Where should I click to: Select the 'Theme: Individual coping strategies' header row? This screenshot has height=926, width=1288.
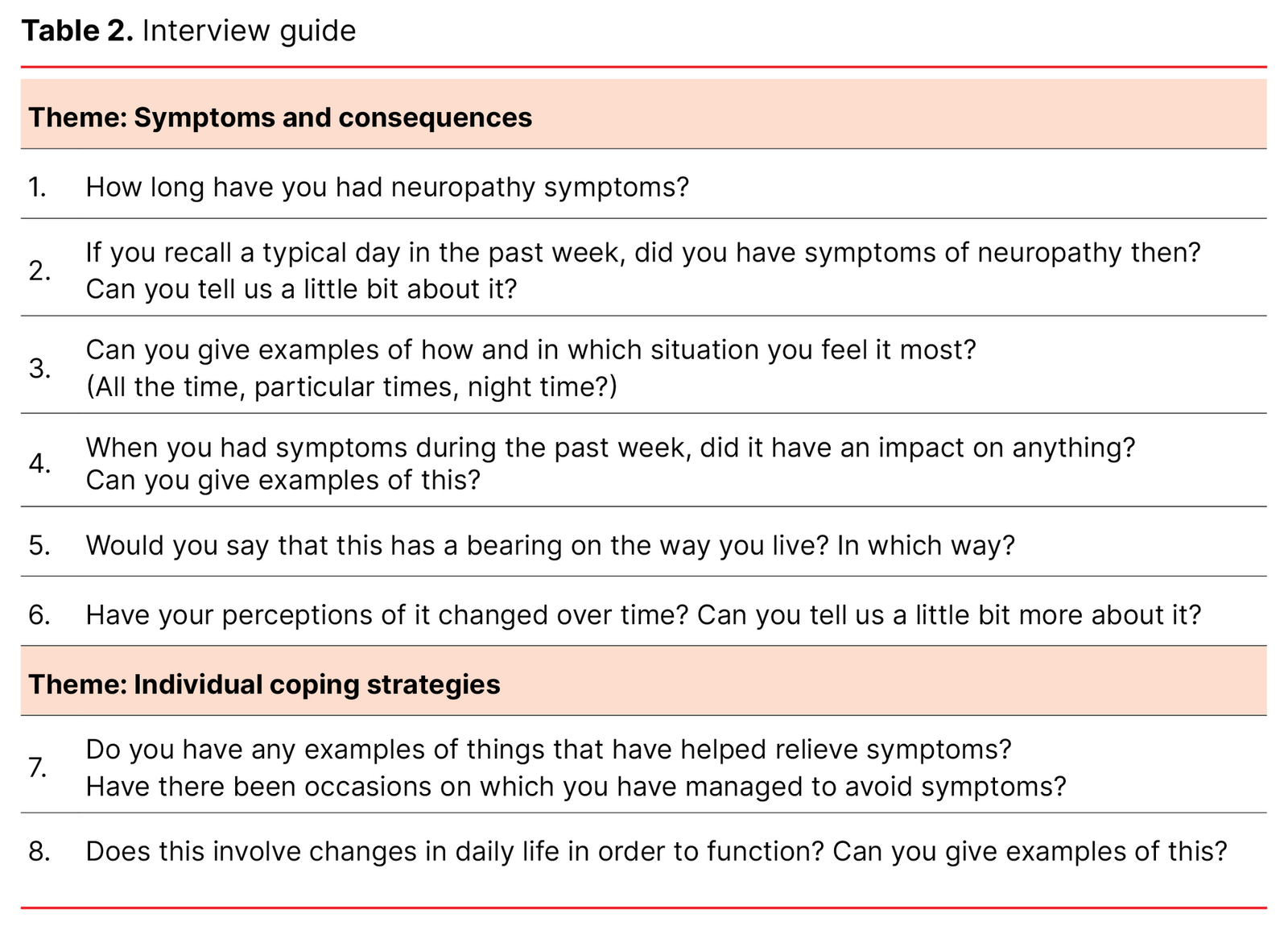coord(264,684)
